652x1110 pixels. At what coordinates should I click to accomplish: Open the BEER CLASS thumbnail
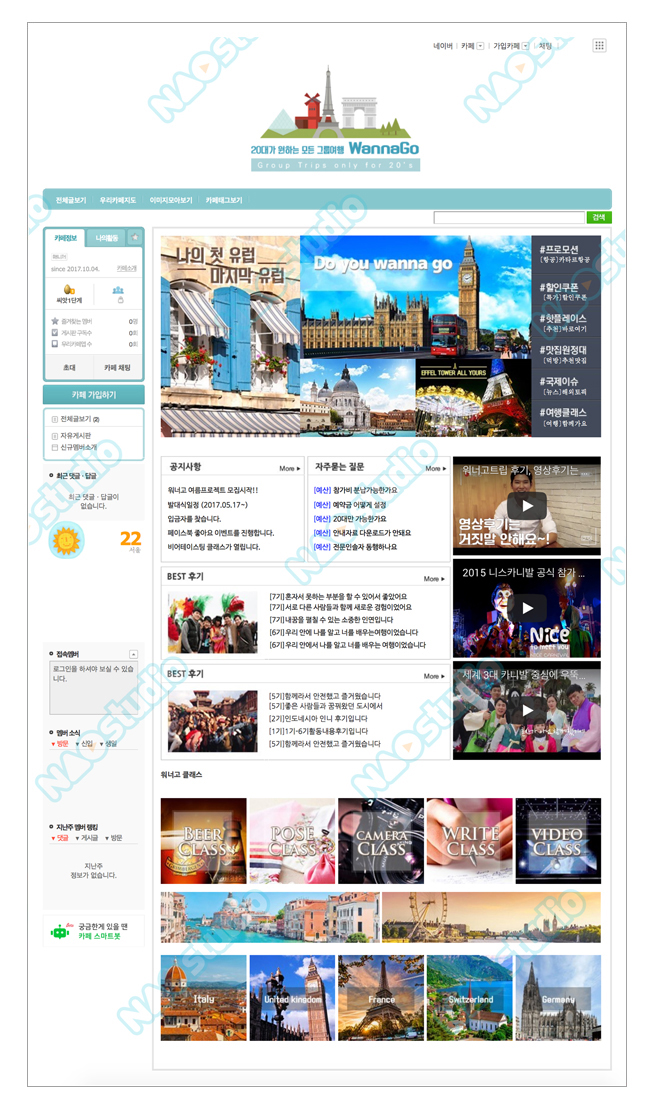(x=204, y=841)
